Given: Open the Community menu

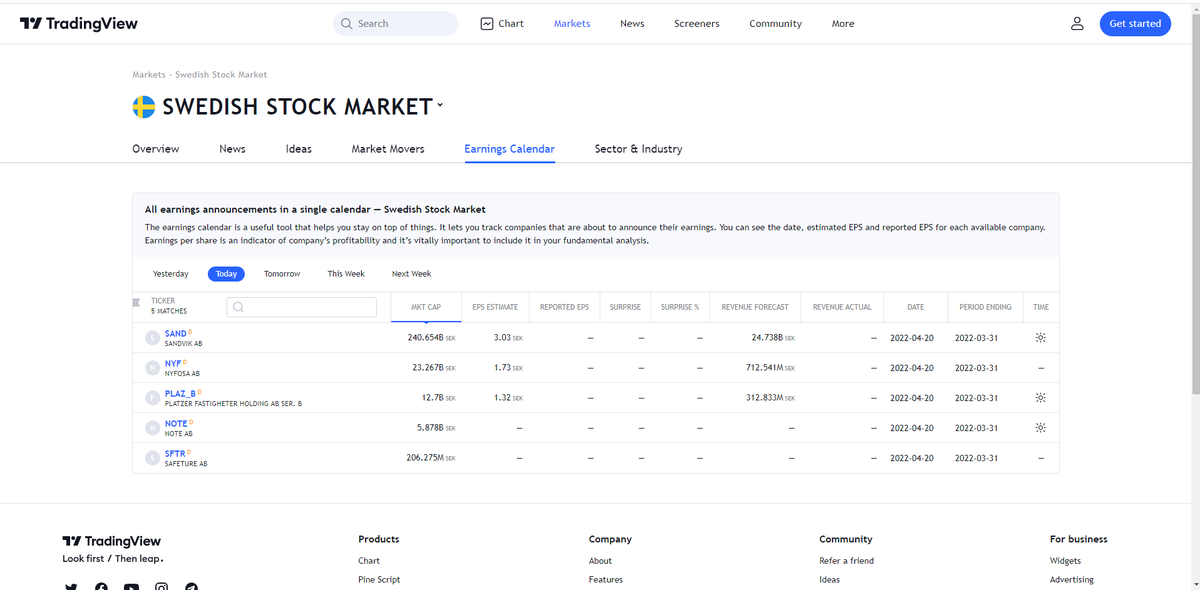Looking at the screenshot, I should (x=775, y=23).
